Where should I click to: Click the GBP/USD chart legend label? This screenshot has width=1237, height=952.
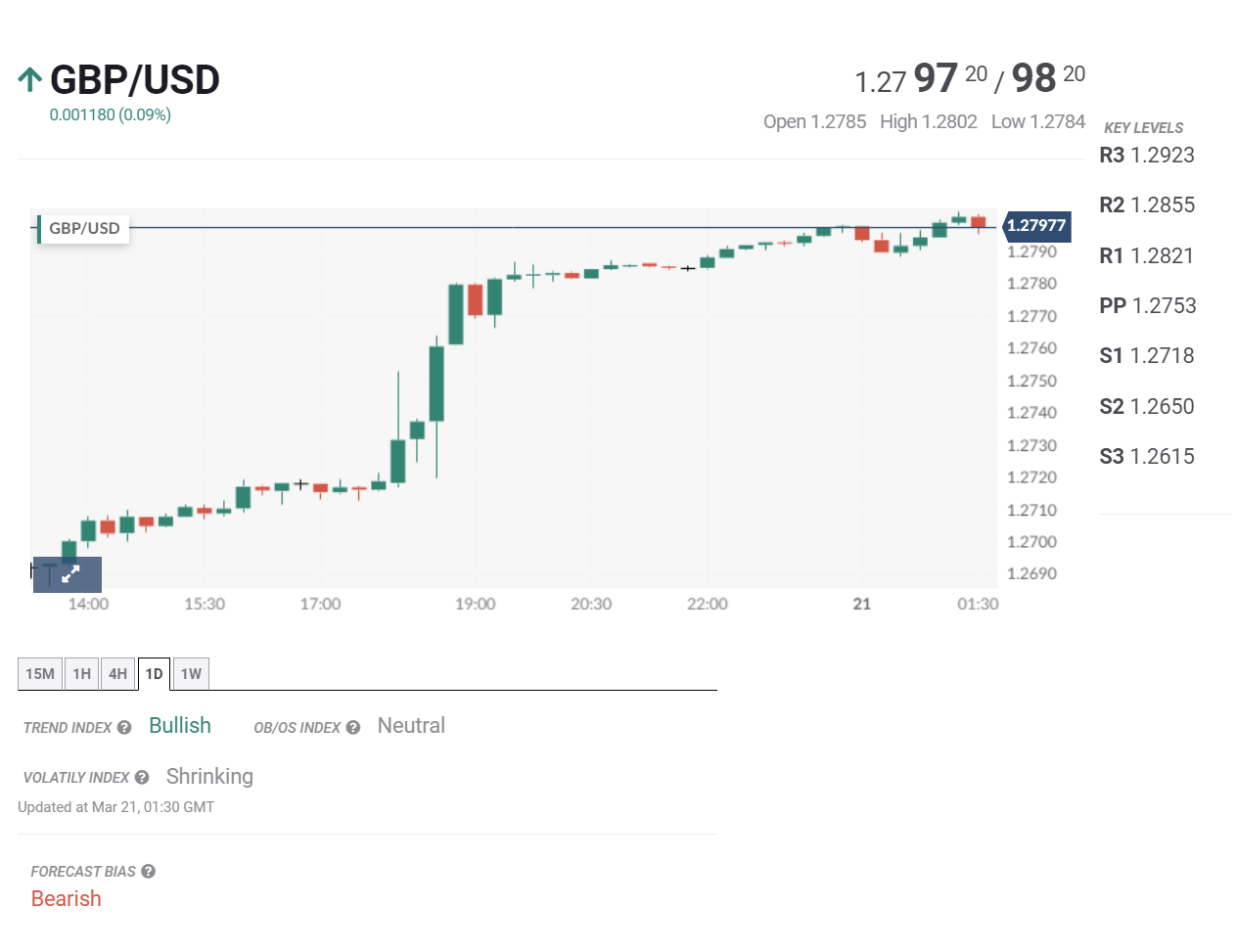coord(84,229)
